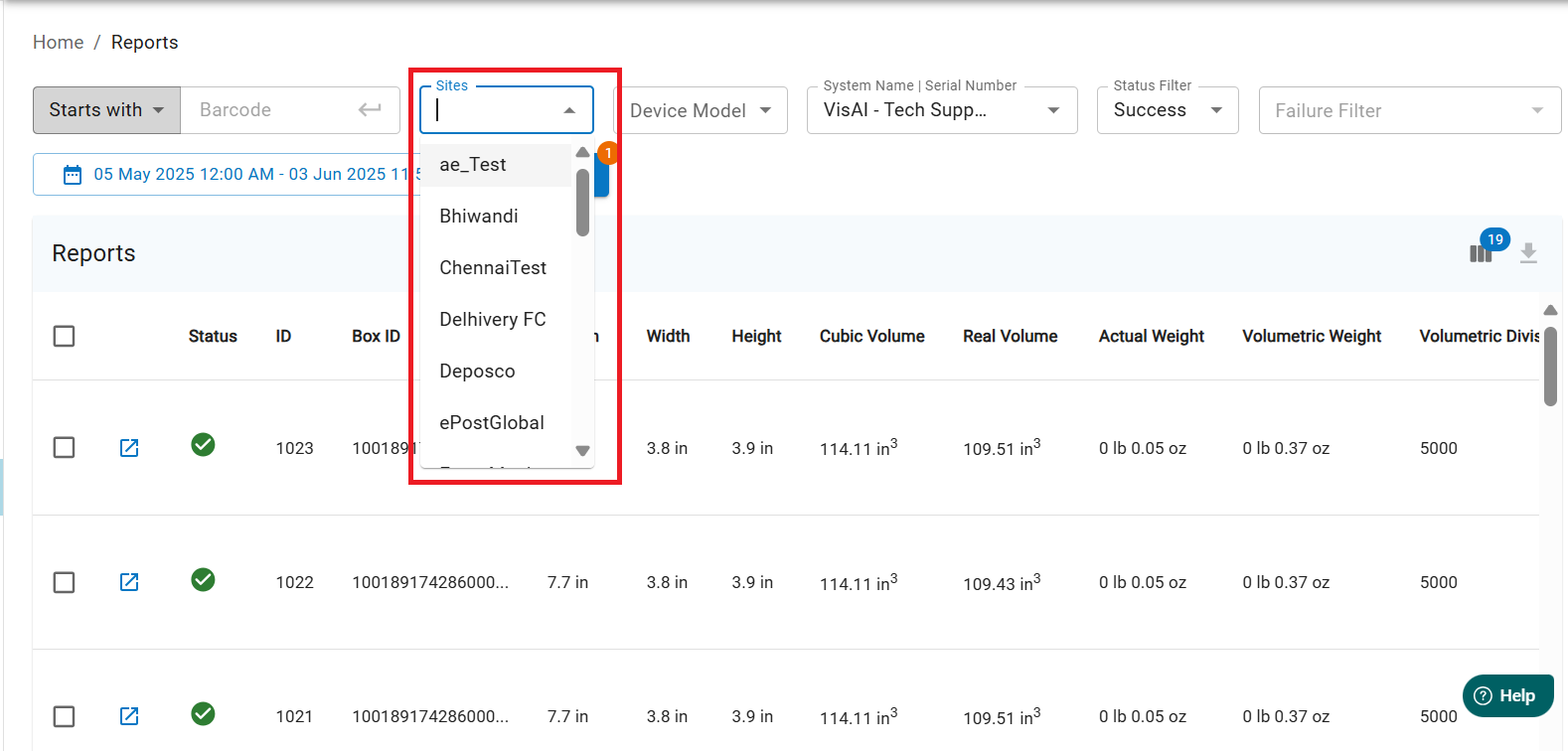Viewport: 1568px width, 751px height.
Task: Sort by Real Volume column header
Action: [x=1010, y=336]
